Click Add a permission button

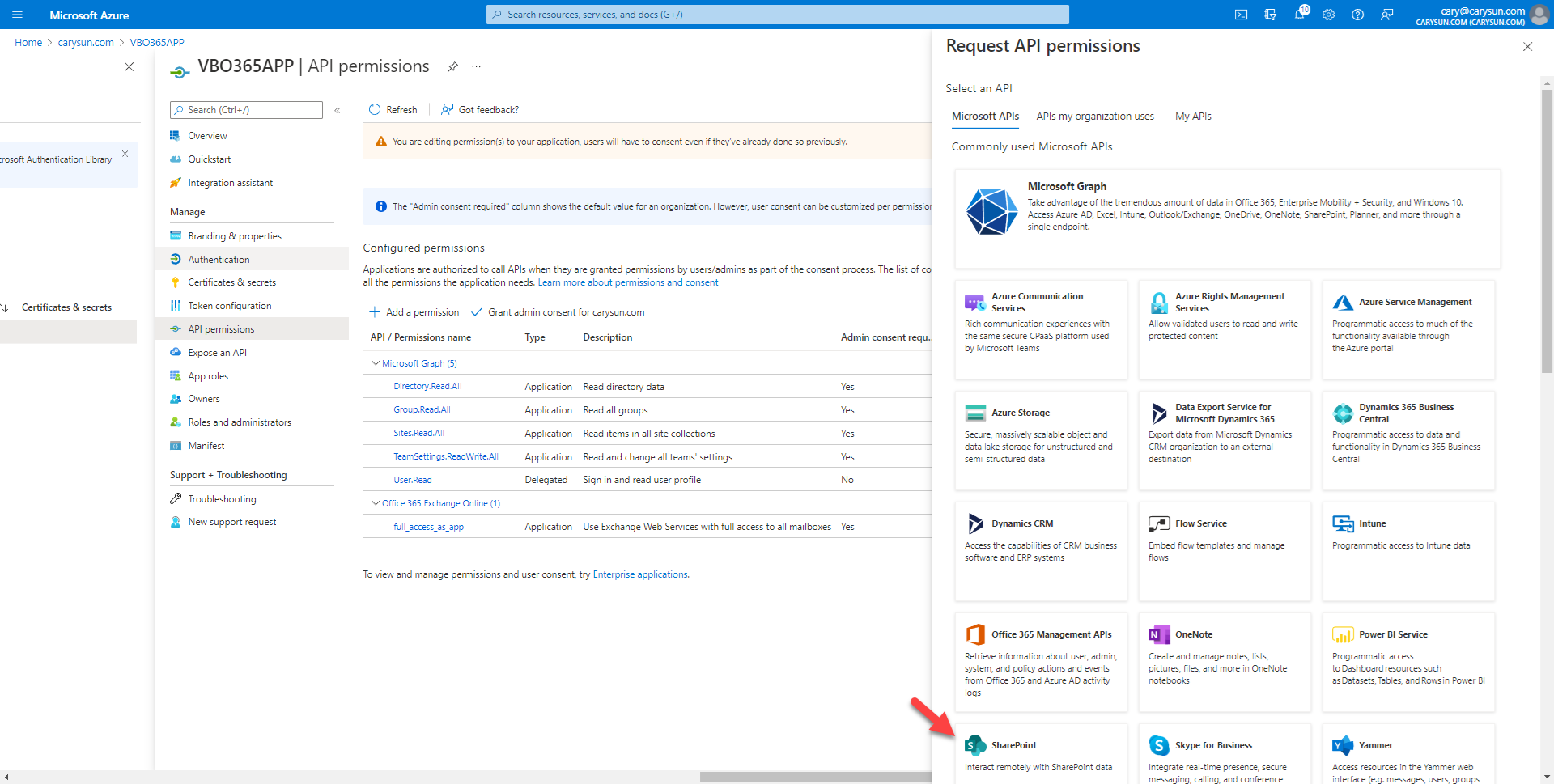tap(414, 312)
